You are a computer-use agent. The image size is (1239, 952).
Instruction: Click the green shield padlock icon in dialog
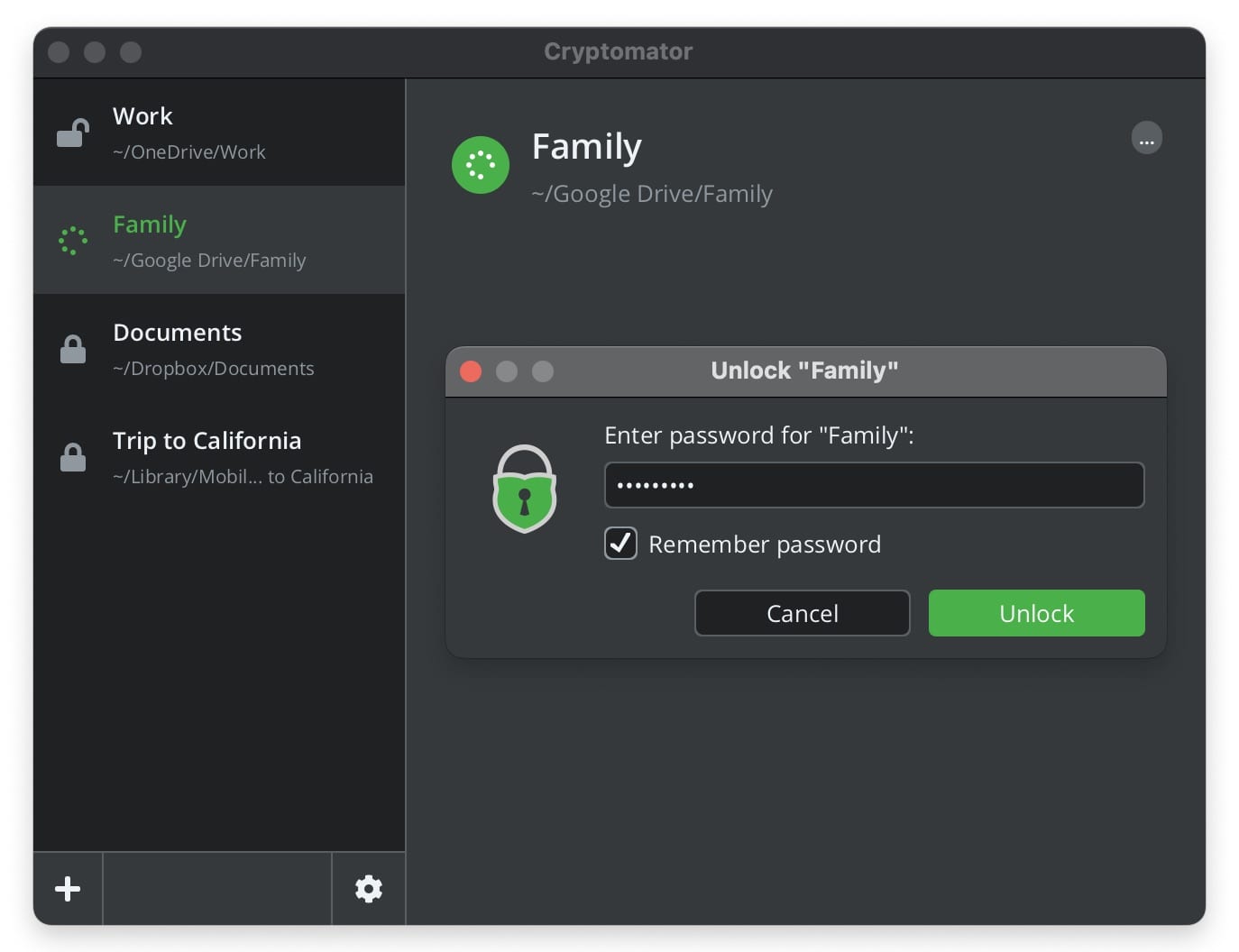pos(524,489)
